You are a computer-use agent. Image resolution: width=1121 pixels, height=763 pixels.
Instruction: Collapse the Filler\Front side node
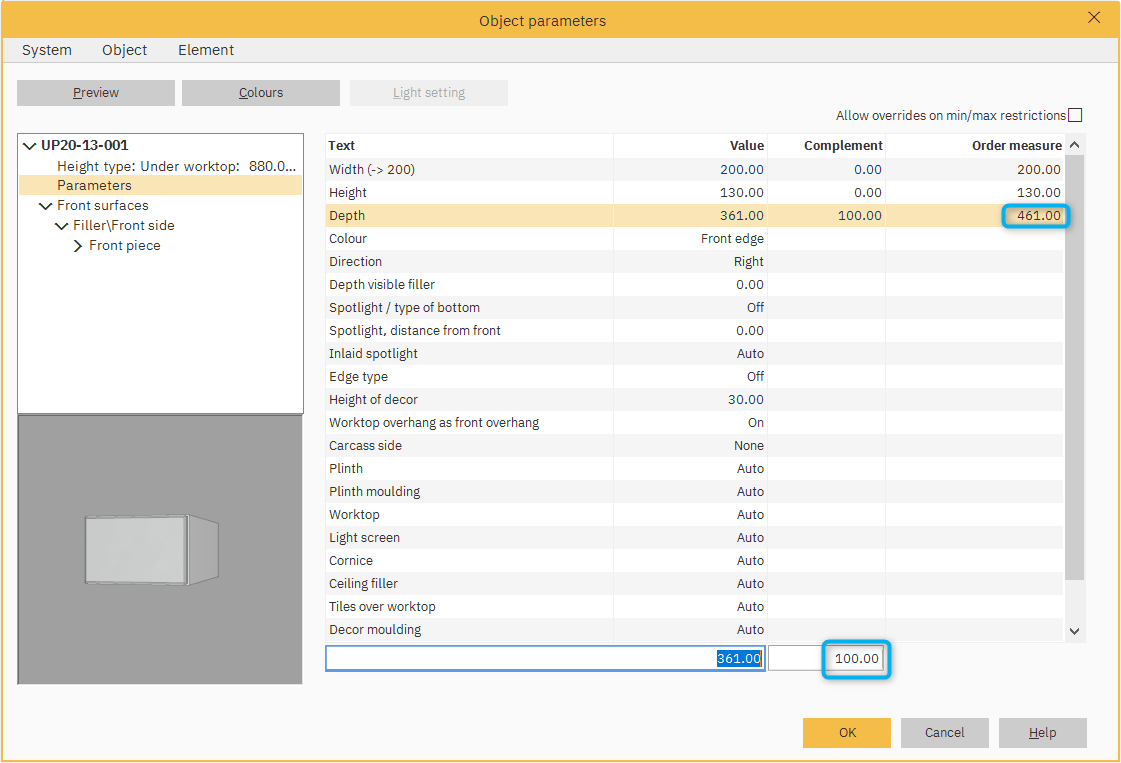pos(62,226)
